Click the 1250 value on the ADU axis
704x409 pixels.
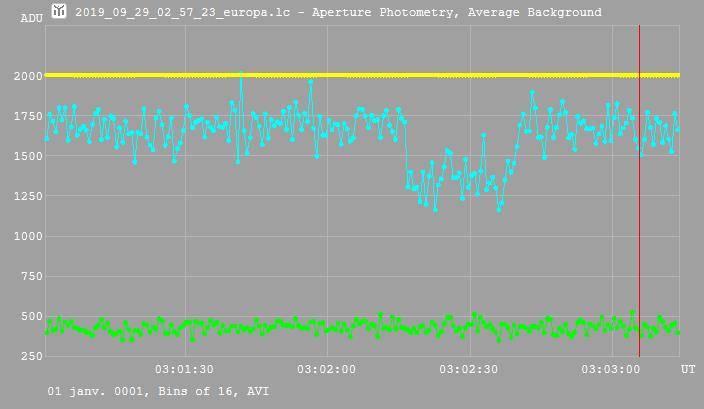coord(28,196)
